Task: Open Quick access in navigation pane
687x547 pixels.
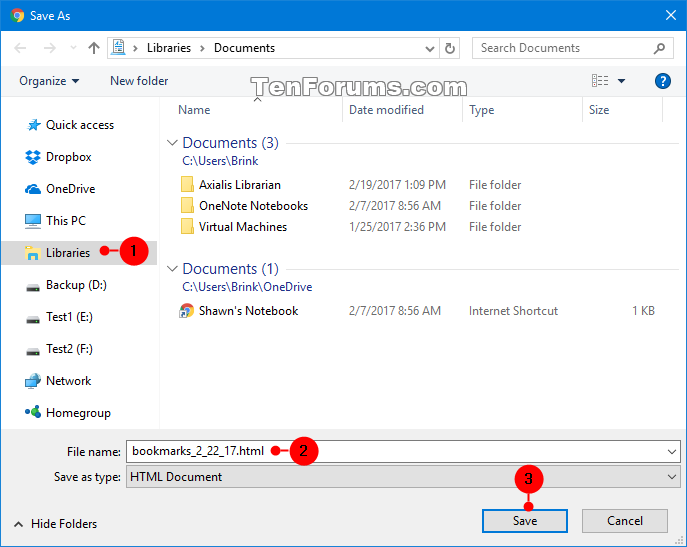Action: [x=80, y=125]
